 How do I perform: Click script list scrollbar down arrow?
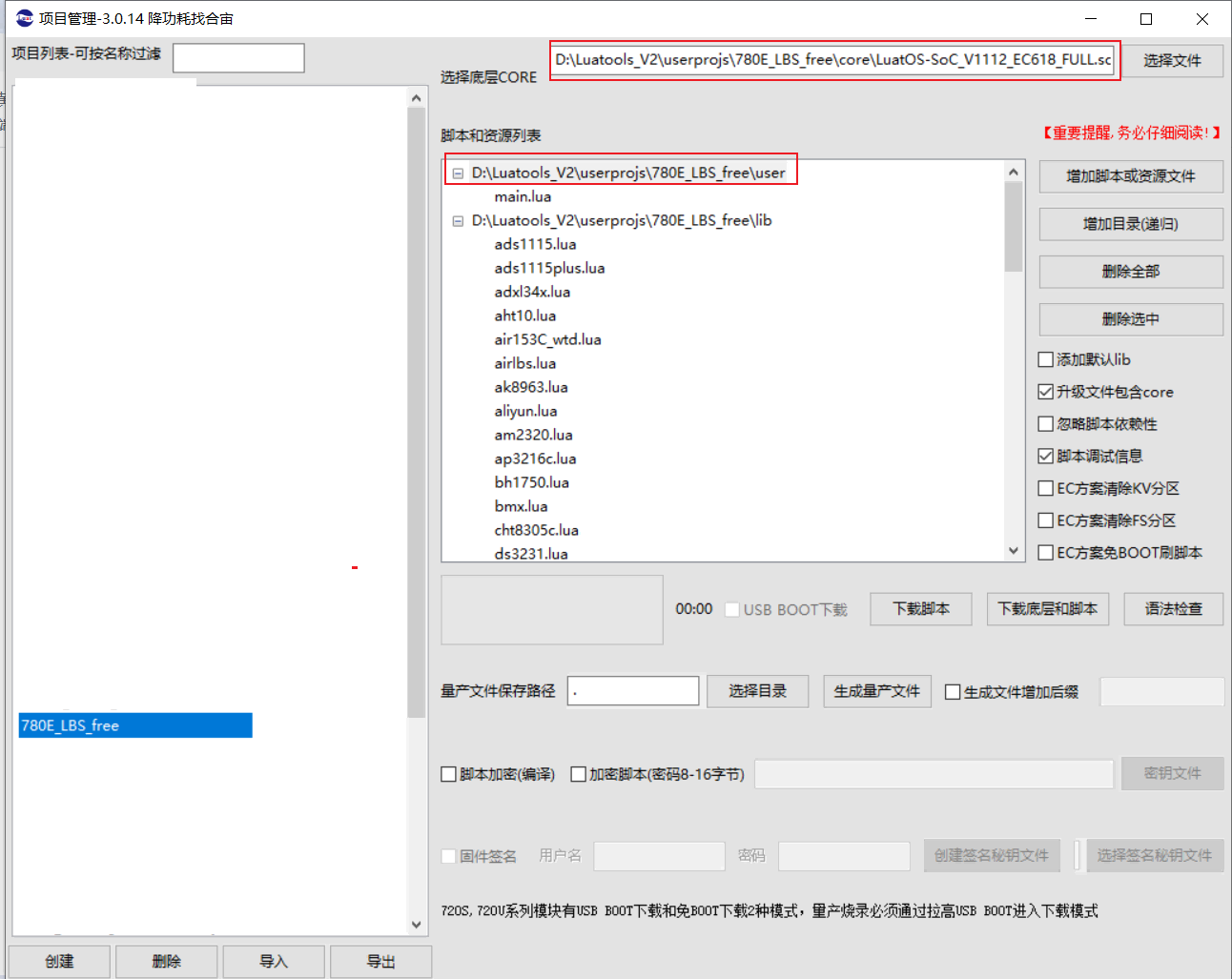click(x=1014, y=551)
